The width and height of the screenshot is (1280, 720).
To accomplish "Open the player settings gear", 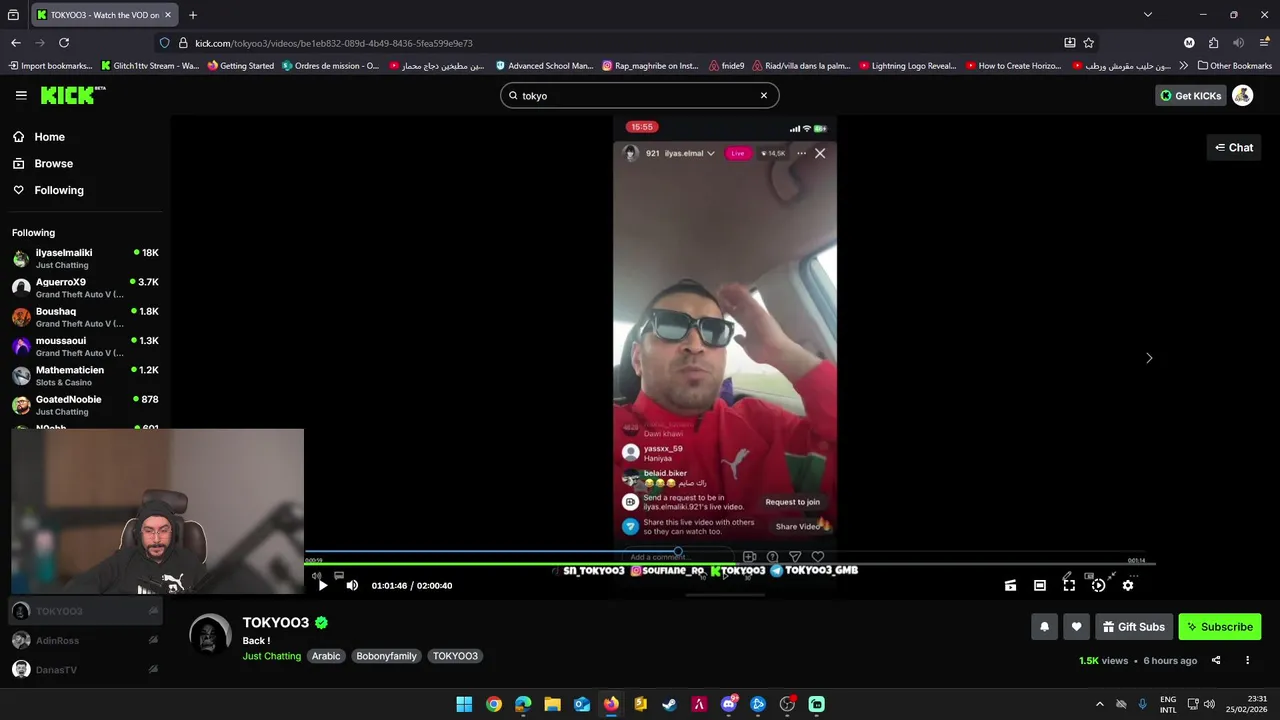I will [1128, 586].
